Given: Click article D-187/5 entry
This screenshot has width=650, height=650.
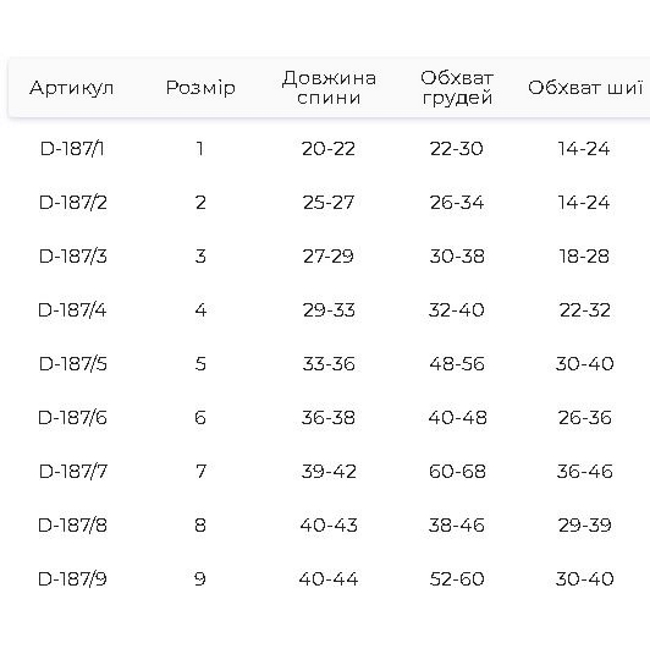Looking at the screenshot, I should coord(73,364).
